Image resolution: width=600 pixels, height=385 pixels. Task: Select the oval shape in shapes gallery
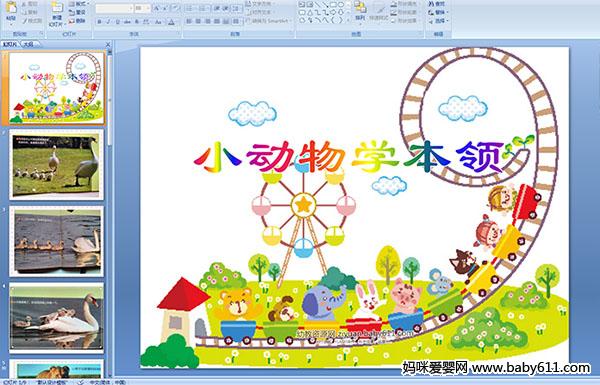coord(341,5)
